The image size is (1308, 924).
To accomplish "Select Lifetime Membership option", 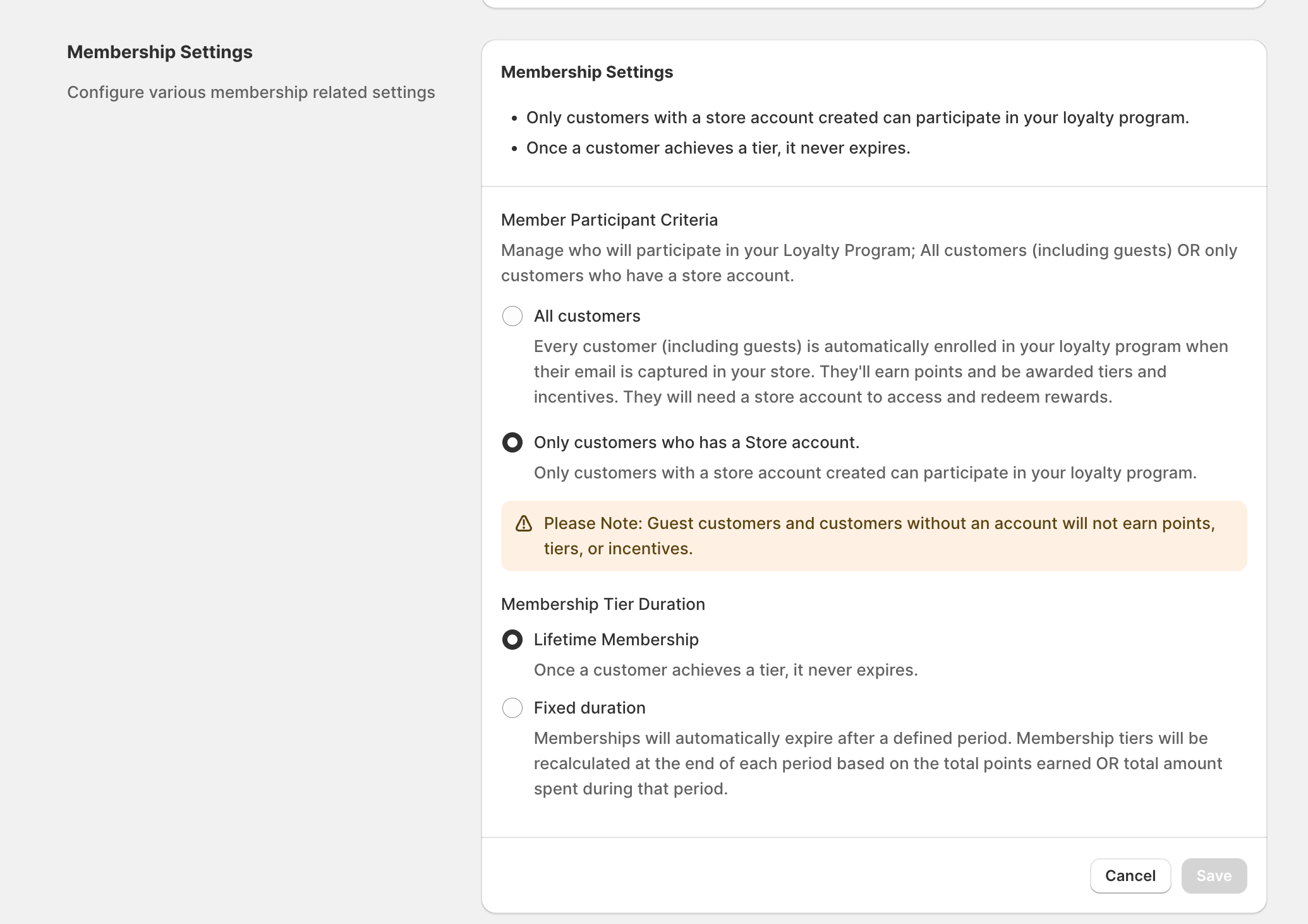I will [x=512, y=640].
